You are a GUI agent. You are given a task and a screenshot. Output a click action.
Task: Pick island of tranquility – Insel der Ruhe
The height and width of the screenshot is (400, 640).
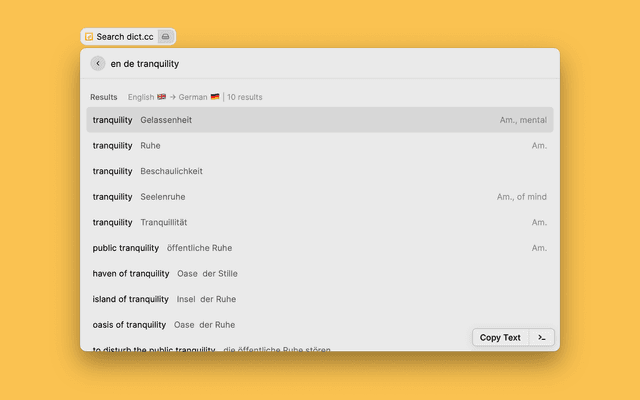[319, 299]
